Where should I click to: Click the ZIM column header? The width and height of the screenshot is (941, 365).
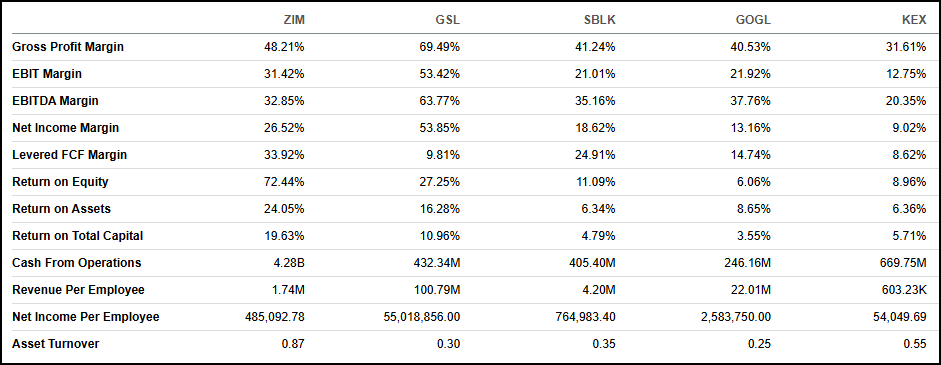click(x=294, y=20)
